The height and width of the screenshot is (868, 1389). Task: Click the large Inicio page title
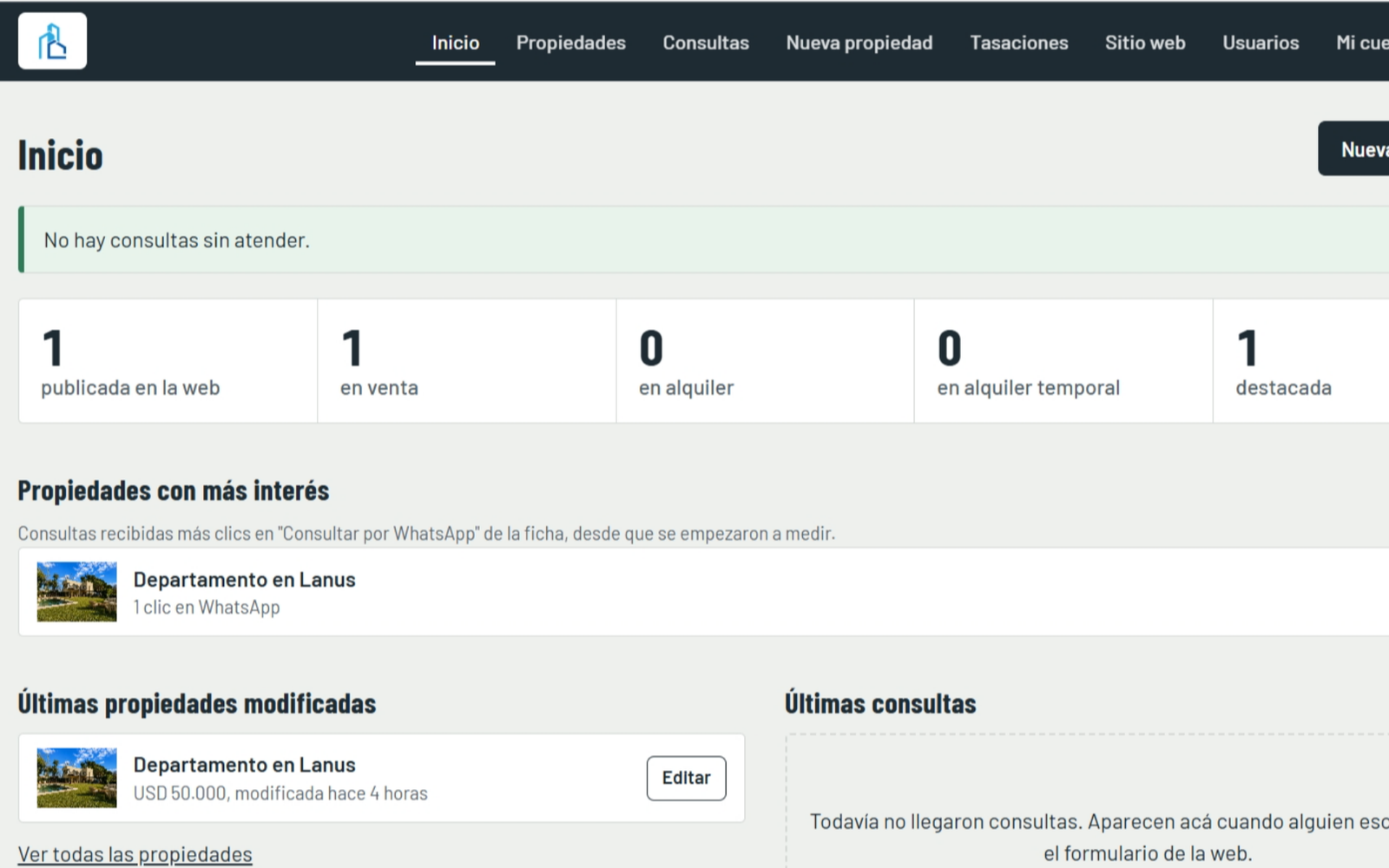point(61,156)
